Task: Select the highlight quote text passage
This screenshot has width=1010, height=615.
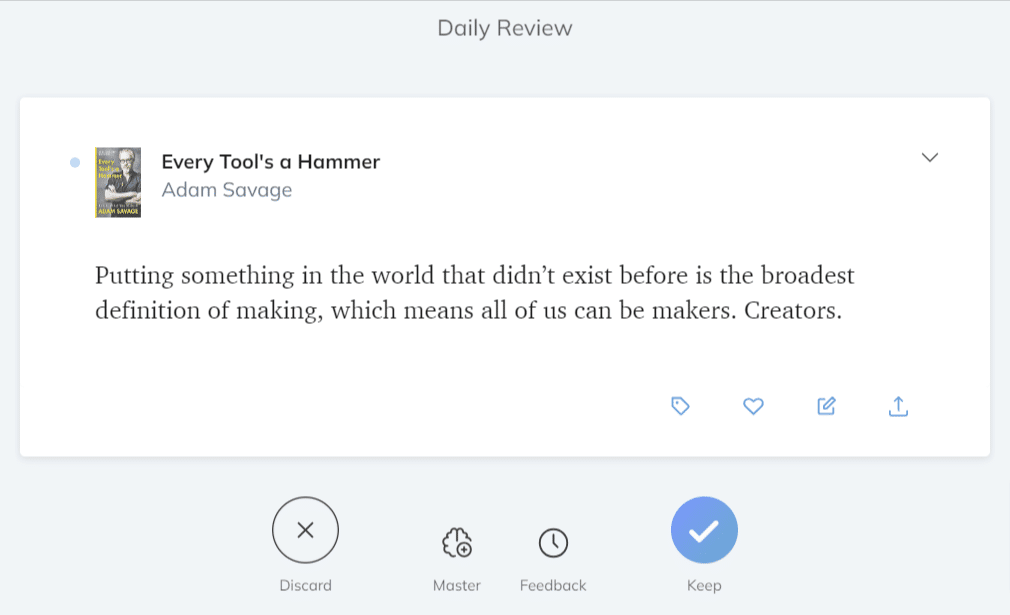Action: (x=475, y=293)
